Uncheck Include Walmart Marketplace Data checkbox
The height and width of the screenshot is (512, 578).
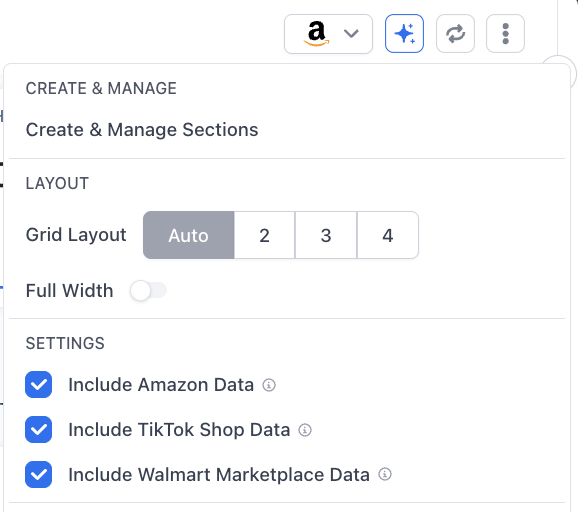(38, 474)
